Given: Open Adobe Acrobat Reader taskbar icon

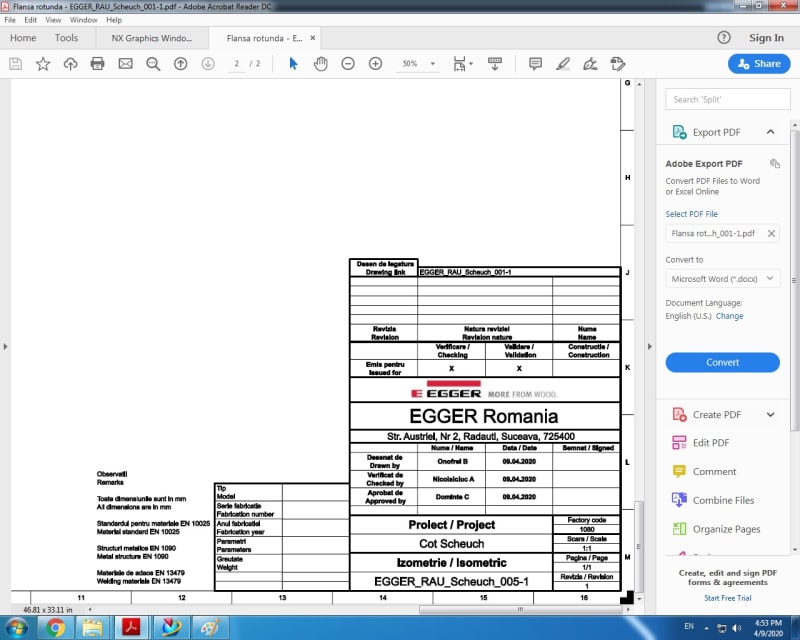Looking at the screenshot, I should point(132,627).
